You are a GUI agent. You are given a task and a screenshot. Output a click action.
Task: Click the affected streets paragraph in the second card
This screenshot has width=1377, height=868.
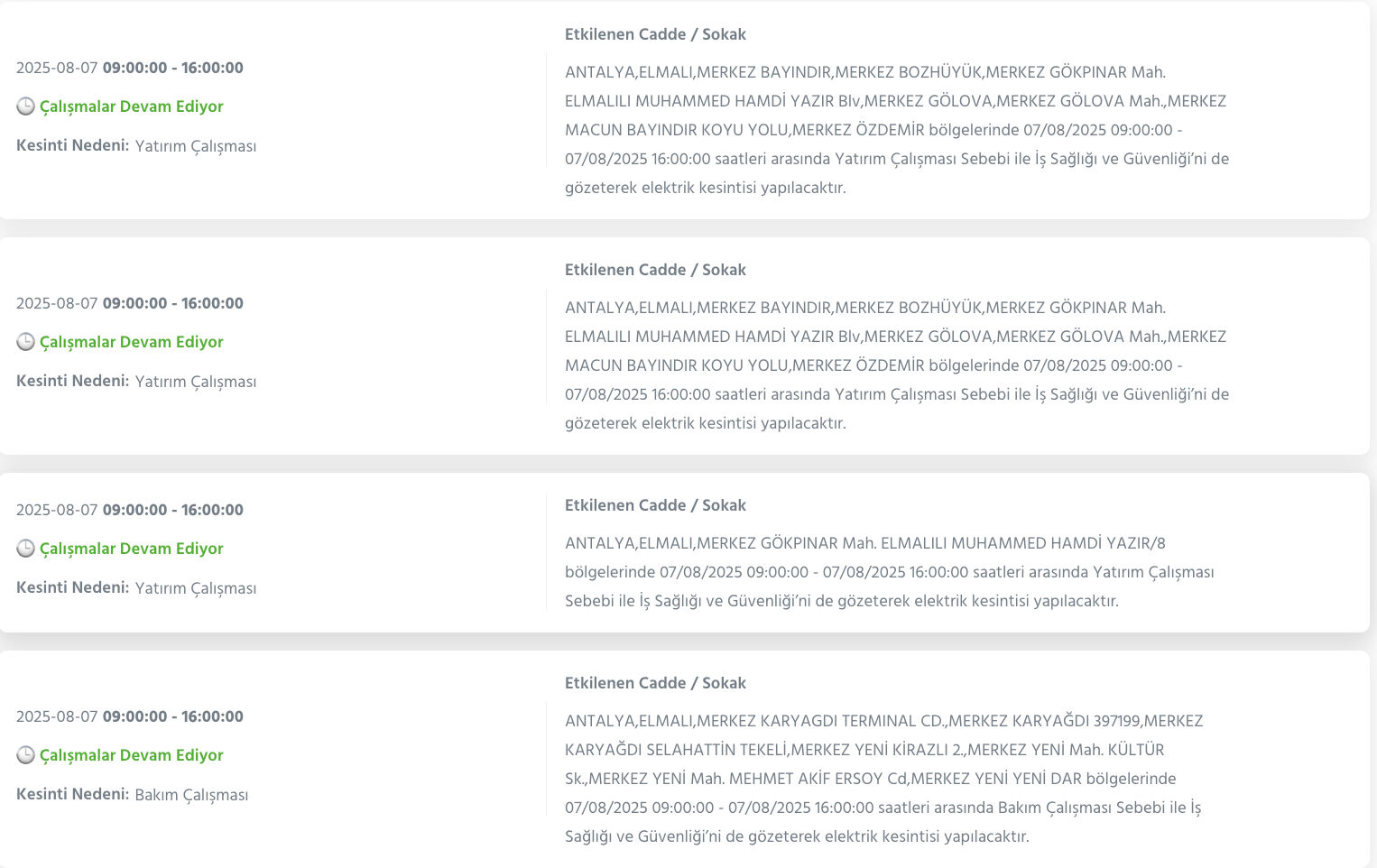(x=896, y=365)
